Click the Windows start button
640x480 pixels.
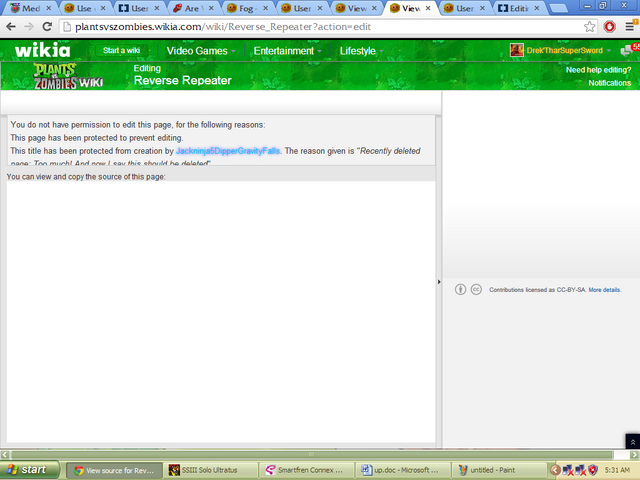(29, 470)
